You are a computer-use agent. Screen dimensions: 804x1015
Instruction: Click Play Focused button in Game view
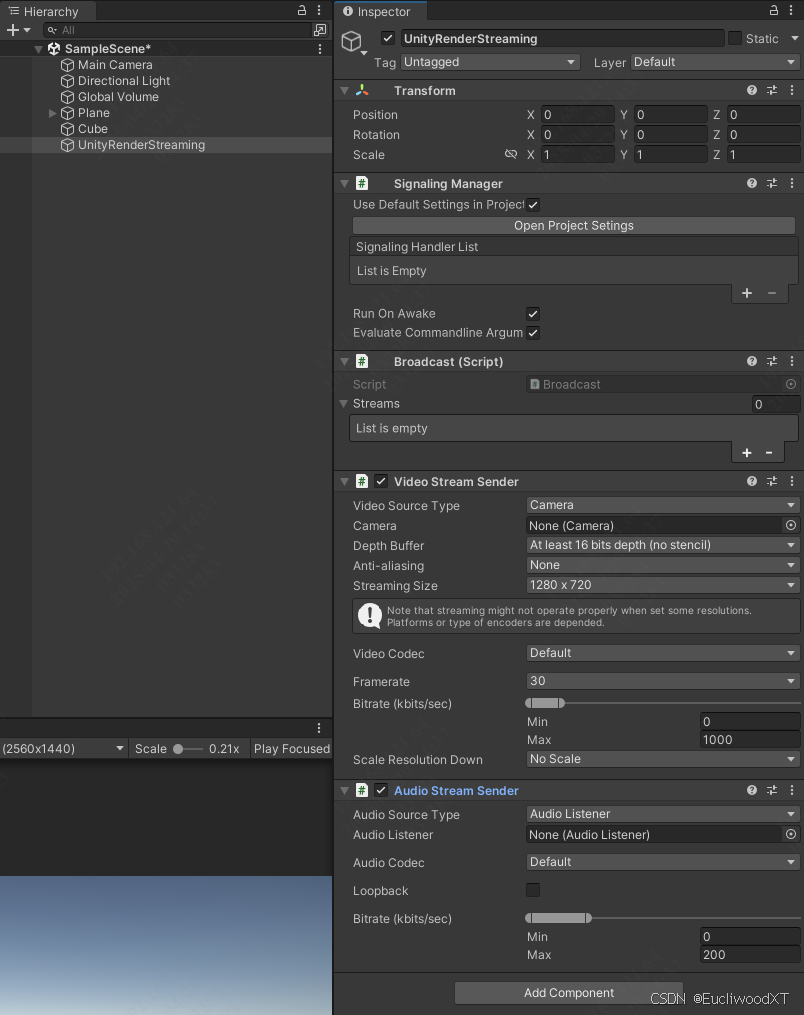point(291,749)
